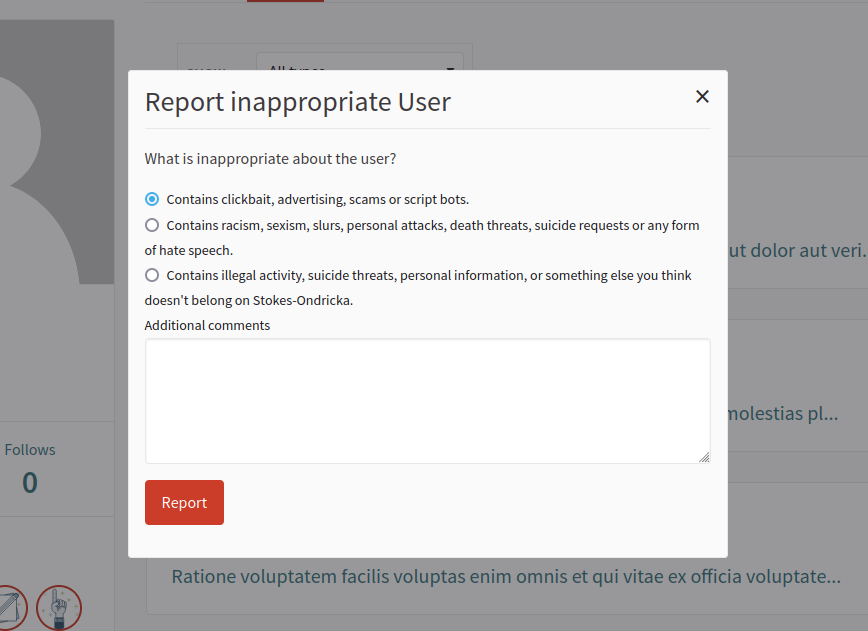Select the clickbait, advertising, scams option

point(152,199)
